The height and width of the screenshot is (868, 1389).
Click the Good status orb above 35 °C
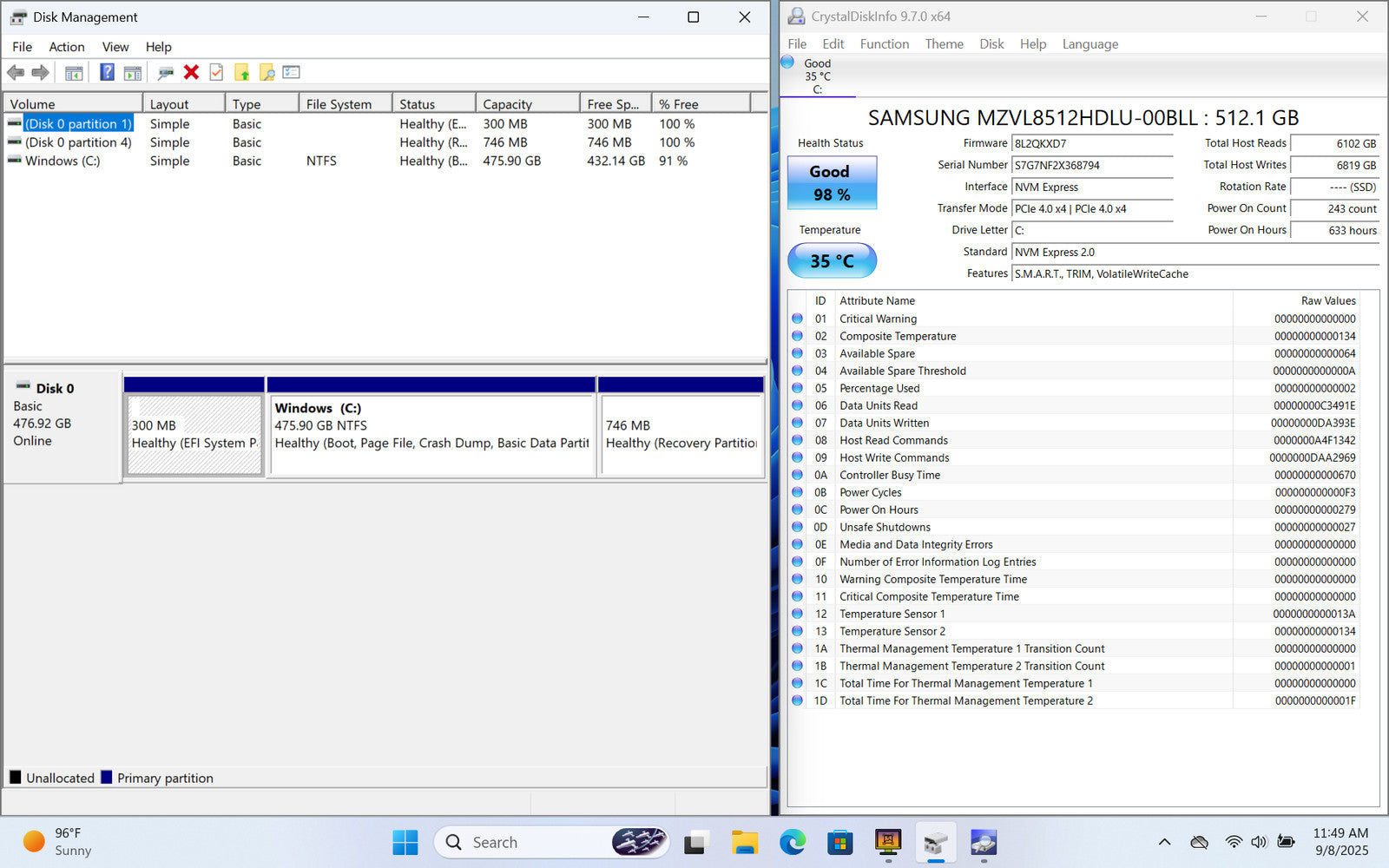tap(787, 62)
